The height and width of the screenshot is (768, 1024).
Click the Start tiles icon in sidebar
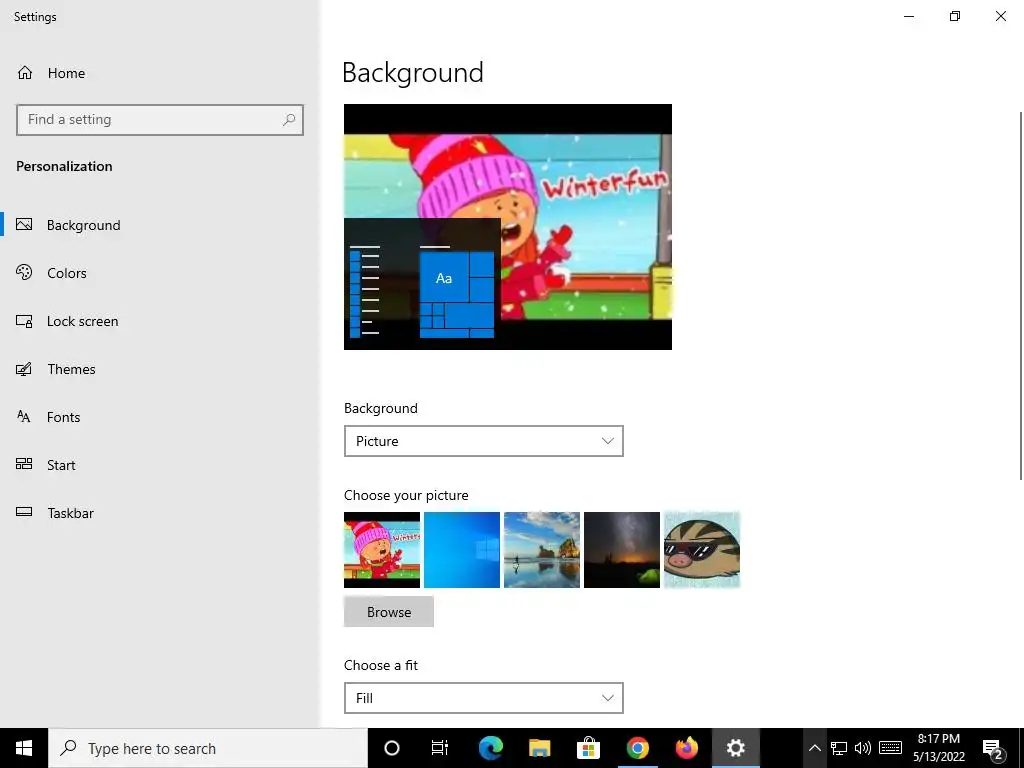click(24, 464)
